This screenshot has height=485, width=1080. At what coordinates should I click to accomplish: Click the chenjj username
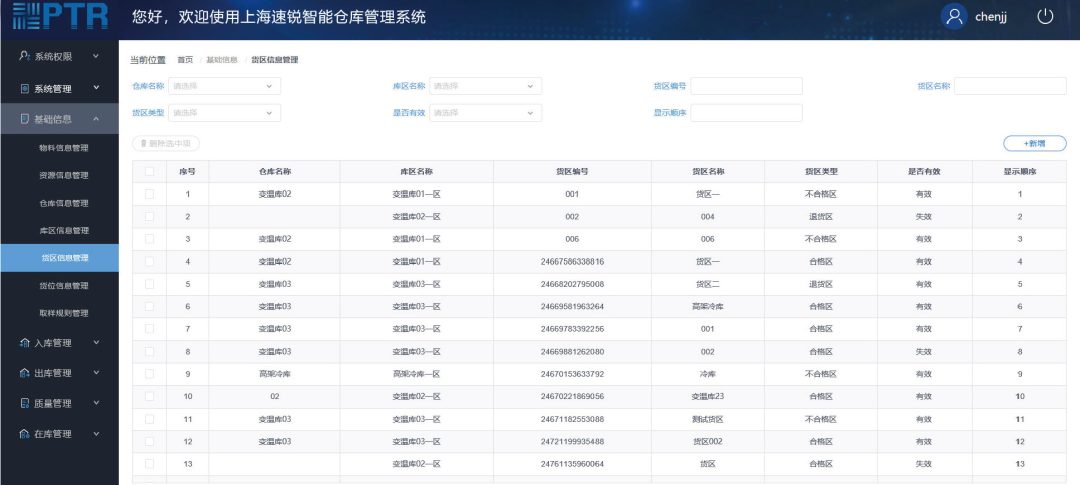[990, 17]
